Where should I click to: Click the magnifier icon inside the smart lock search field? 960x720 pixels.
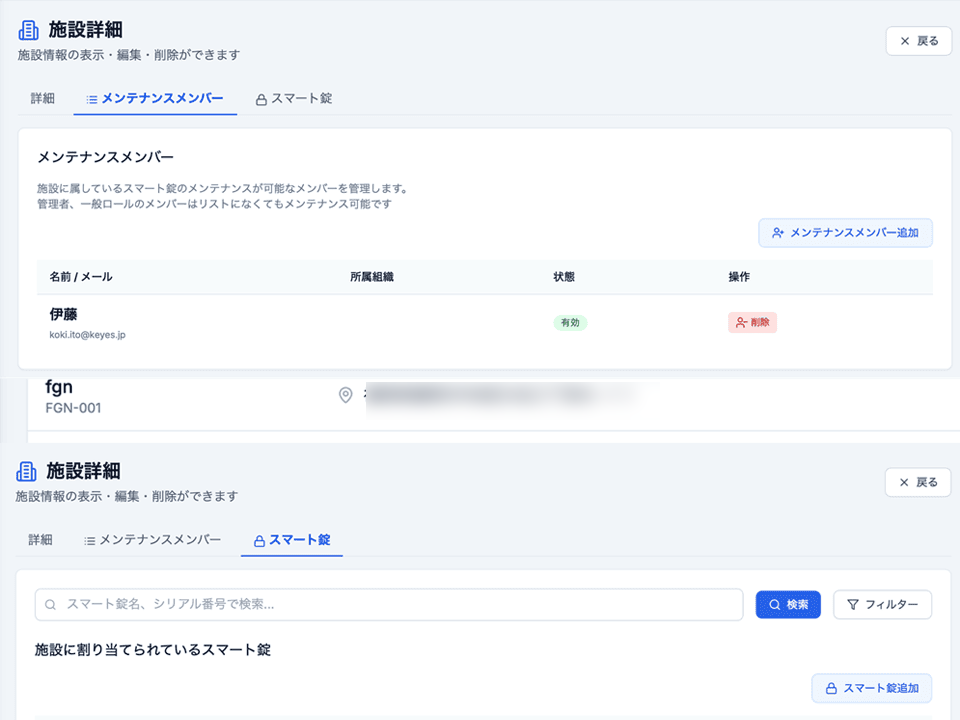click(51, 605)
